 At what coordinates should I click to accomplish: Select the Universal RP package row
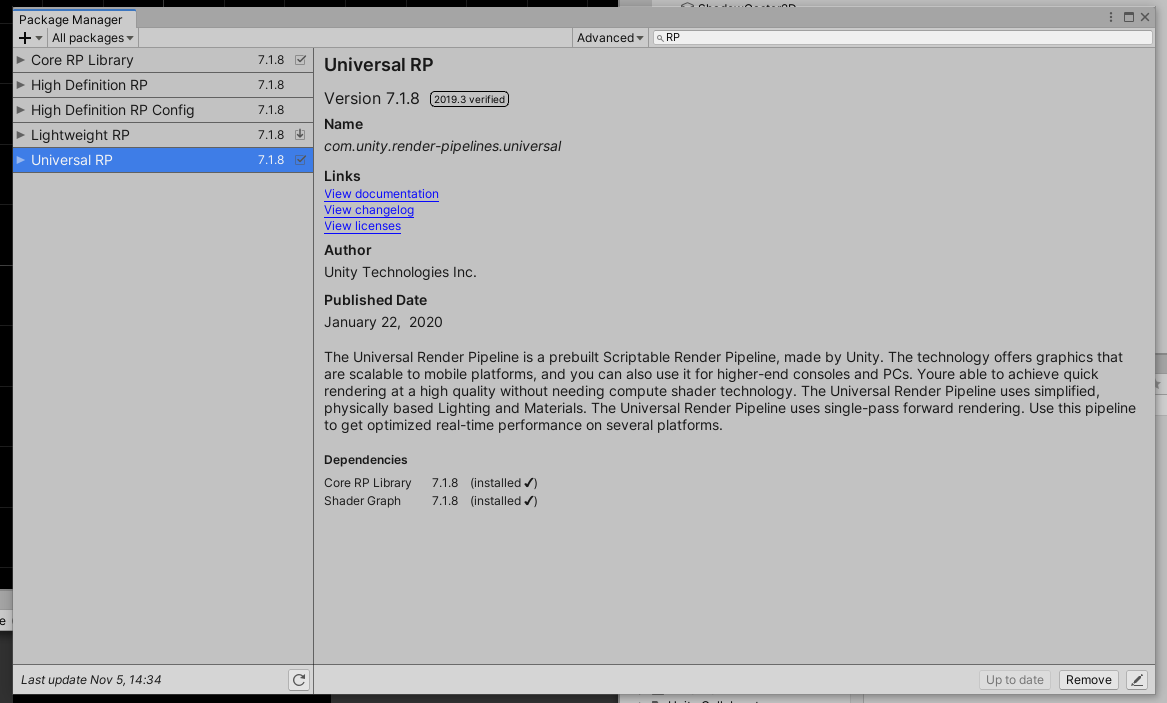coord(163,160)
